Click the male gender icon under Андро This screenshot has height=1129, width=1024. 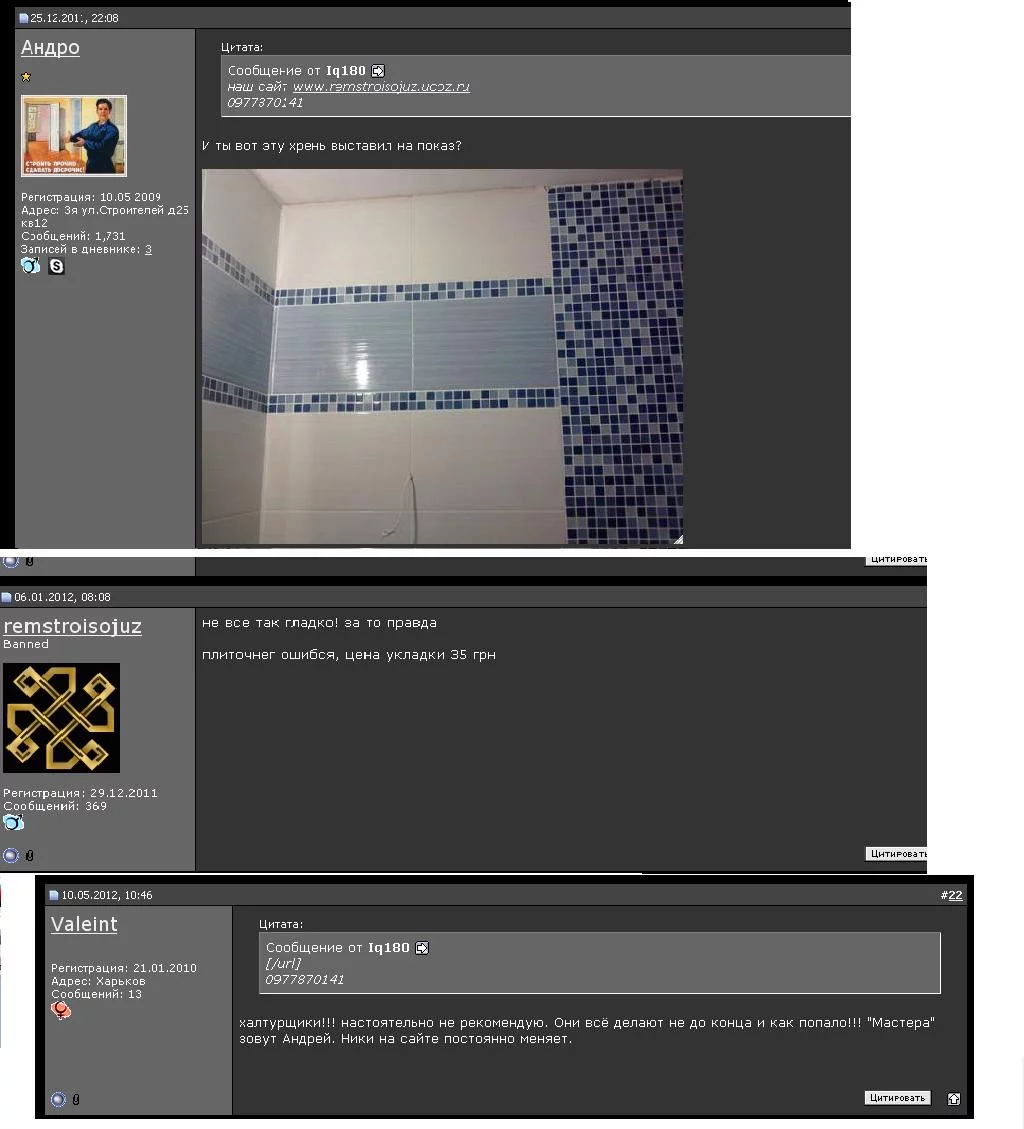coord(30,266)
